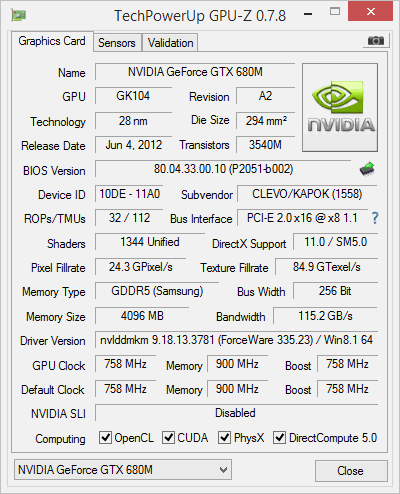Click the BIOS save chip icon
400x494 pixels.
pos(367,169)
